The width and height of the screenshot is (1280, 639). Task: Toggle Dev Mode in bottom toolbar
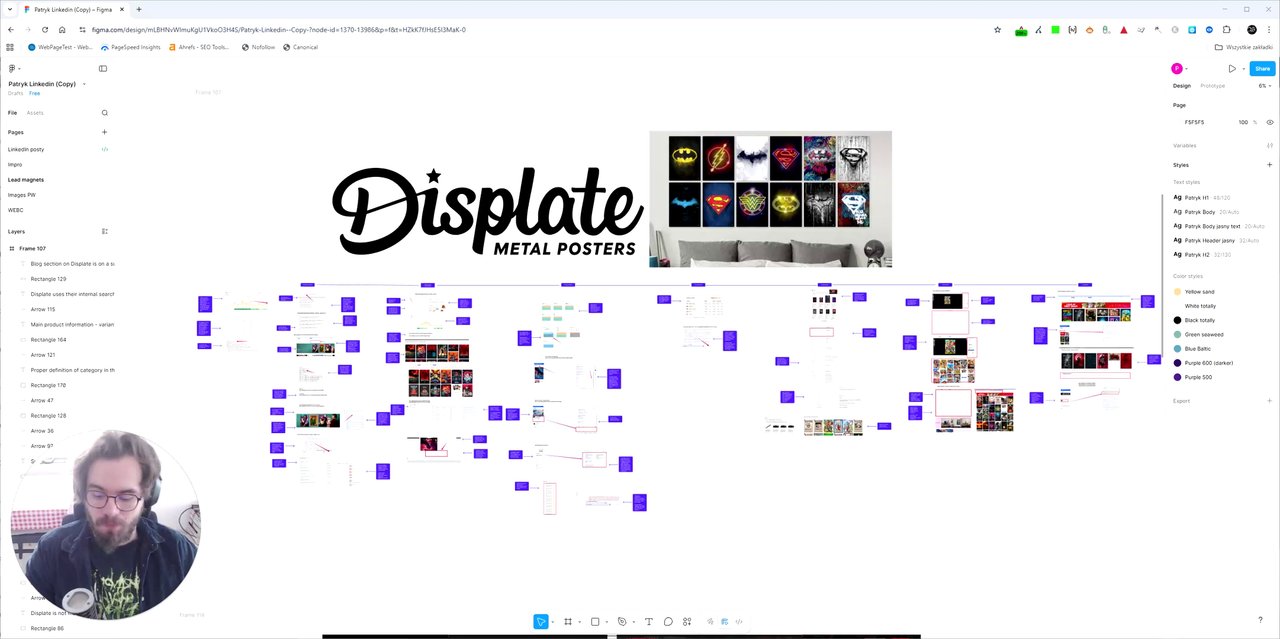coord(739,621)
